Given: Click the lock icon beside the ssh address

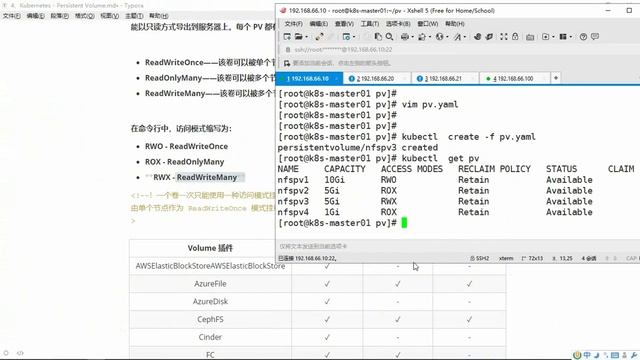Looking at the screenshot, I should point(288,49).
